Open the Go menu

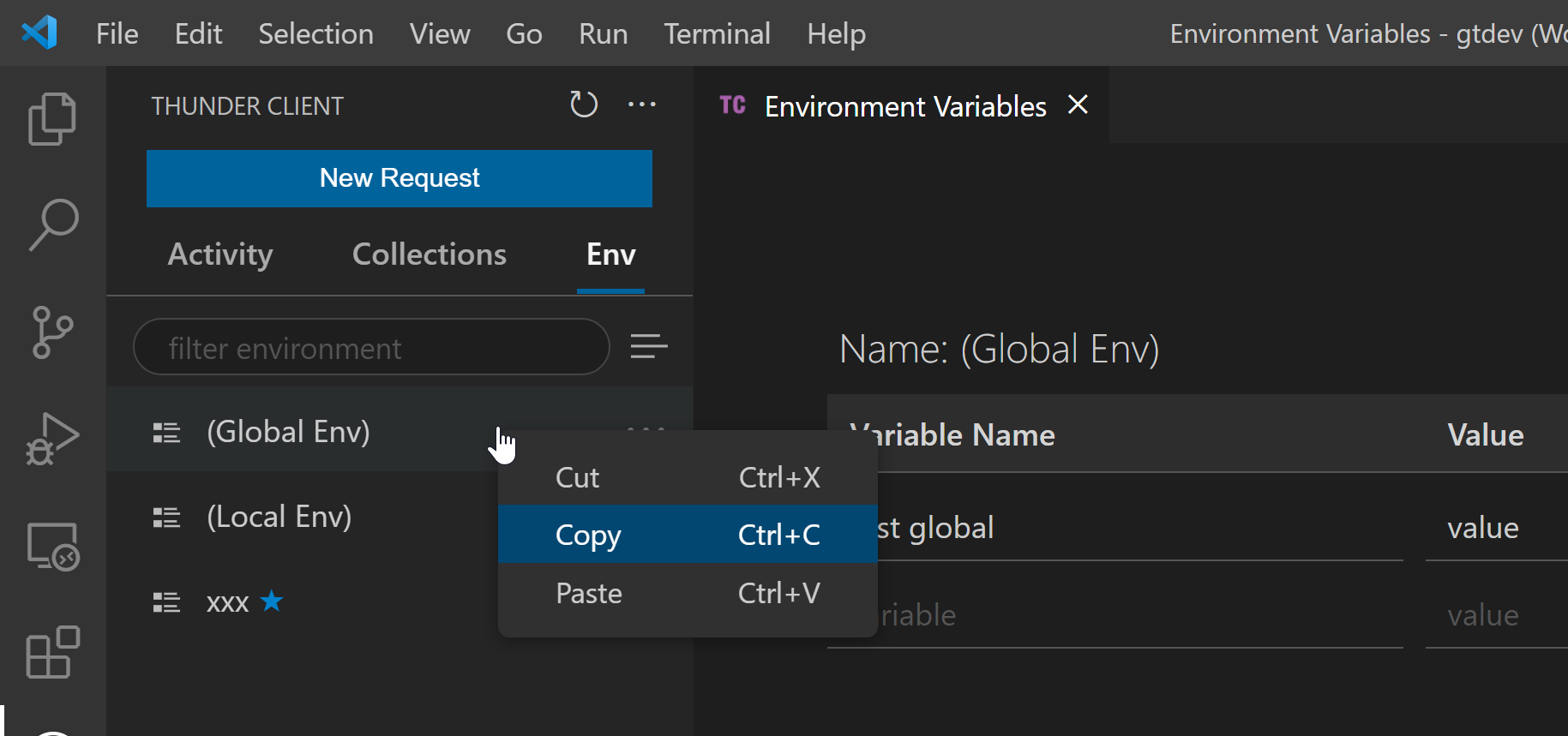[x=524, y=33]
